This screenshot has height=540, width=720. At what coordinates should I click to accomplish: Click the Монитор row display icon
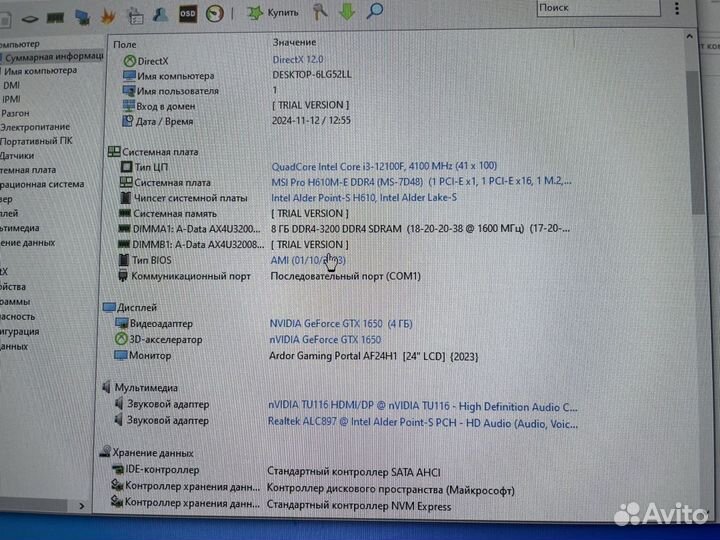coord(120,355)
